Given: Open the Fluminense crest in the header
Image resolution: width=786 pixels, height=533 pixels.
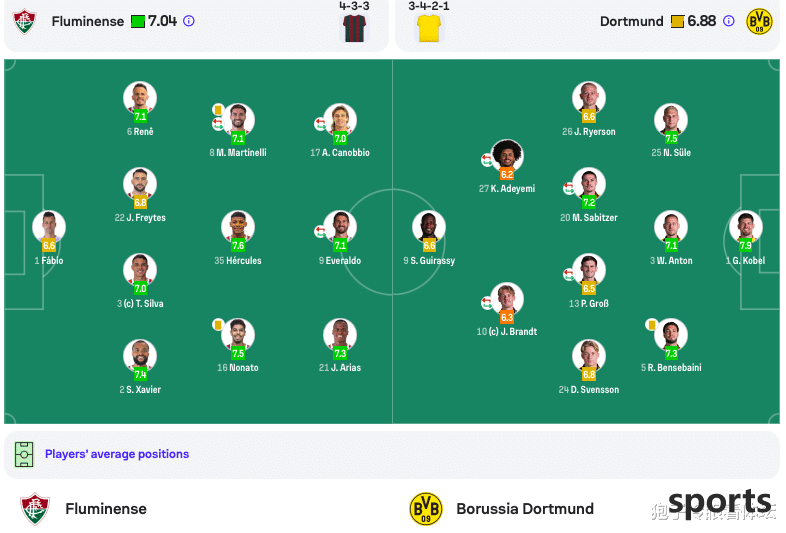Looking at the screenshot, I should pos(25,22).
